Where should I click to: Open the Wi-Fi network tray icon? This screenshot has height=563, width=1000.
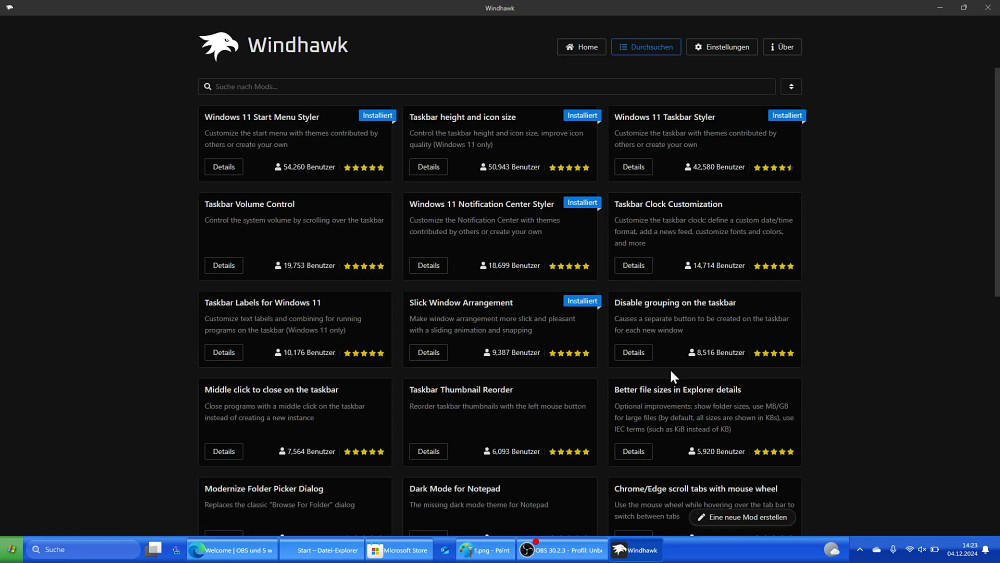909,550
